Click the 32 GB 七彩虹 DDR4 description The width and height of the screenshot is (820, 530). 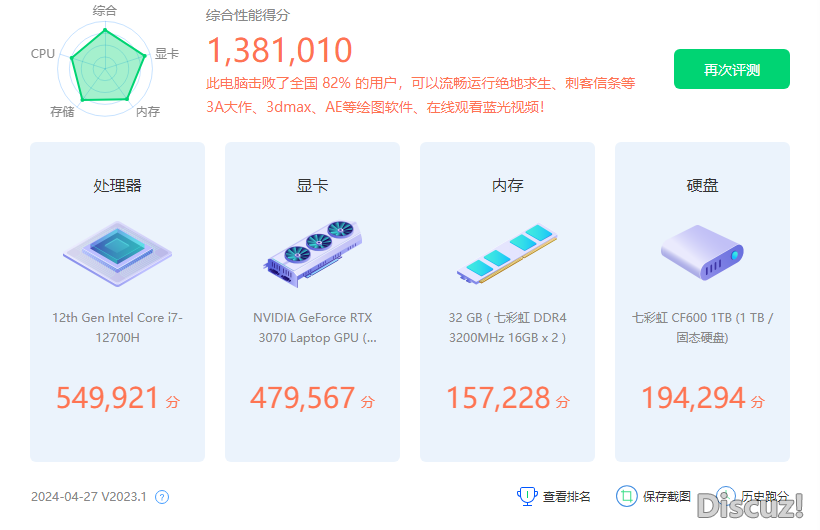click(507, 328)
